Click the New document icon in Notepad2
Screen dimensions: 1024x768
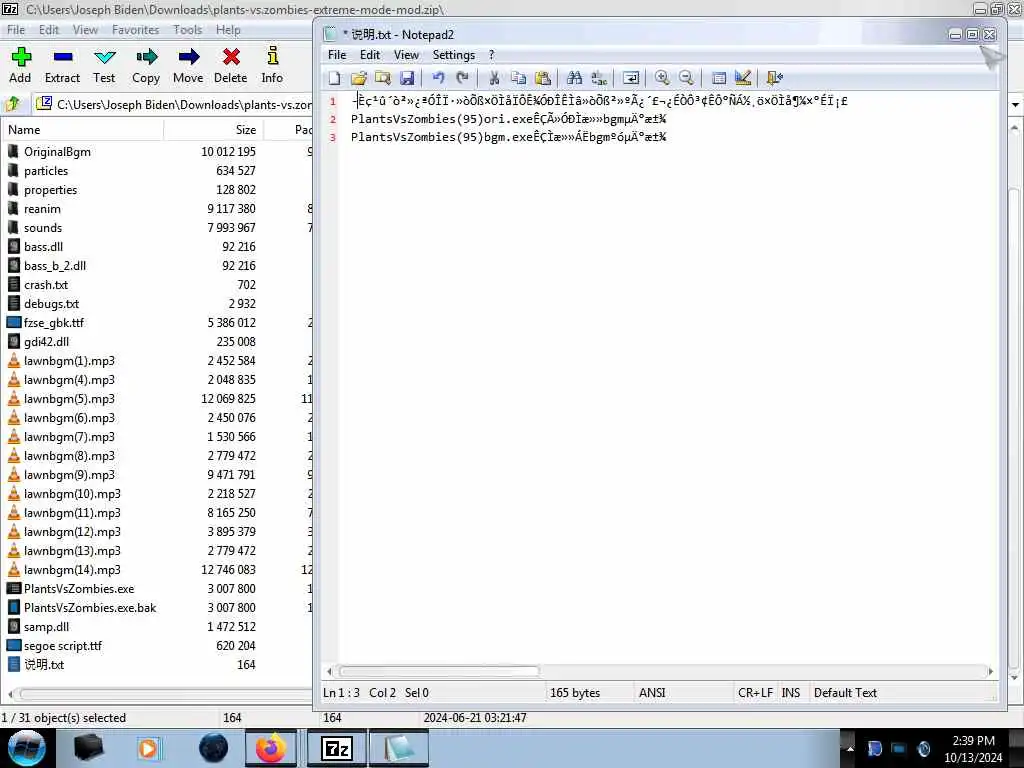click(334, 78)
